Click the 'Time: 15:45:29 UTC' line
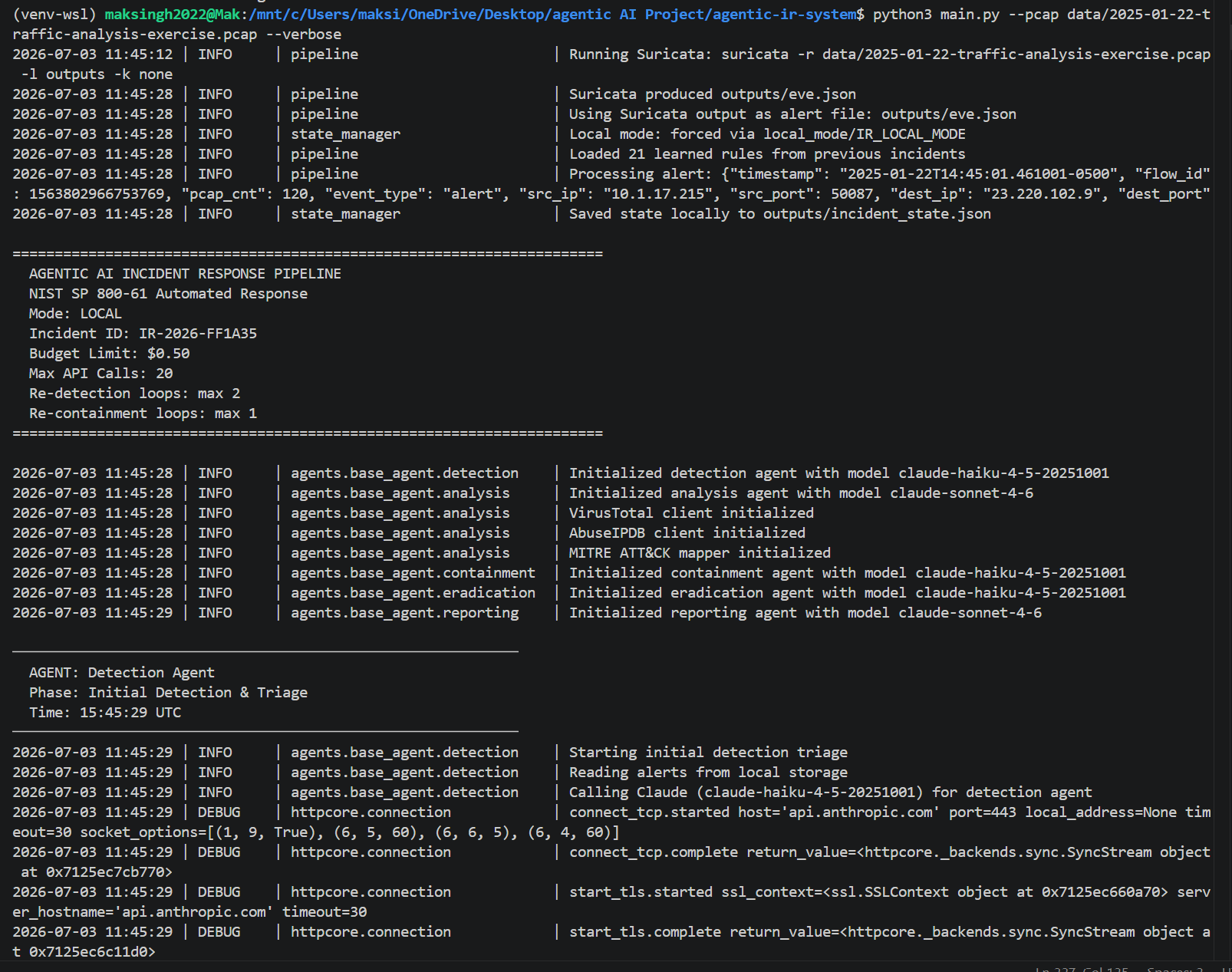Screen dimensions: 1232x972 (x=105, y=713)
